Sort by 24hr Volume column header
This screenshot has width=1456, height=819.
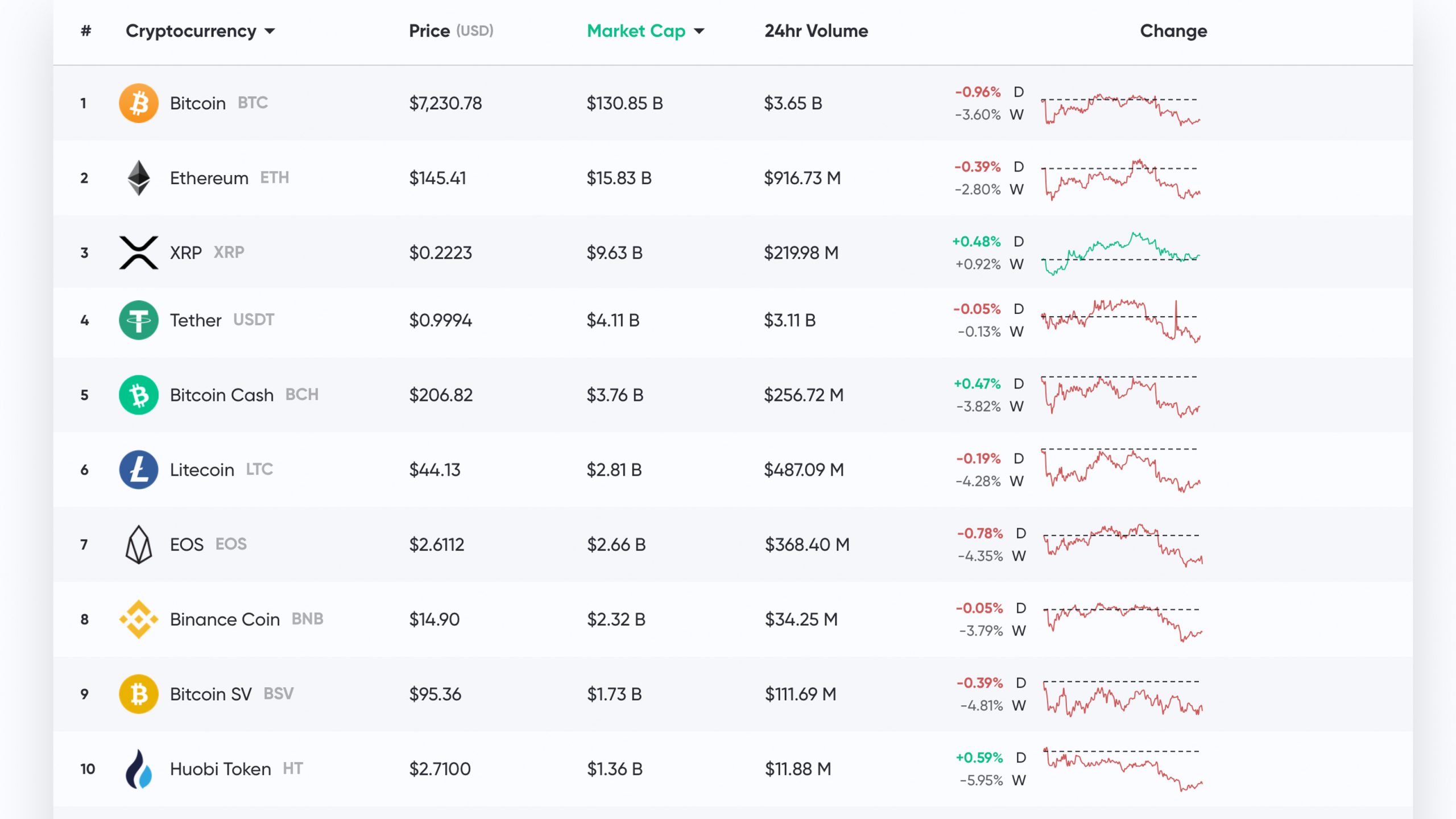[816, 31]
